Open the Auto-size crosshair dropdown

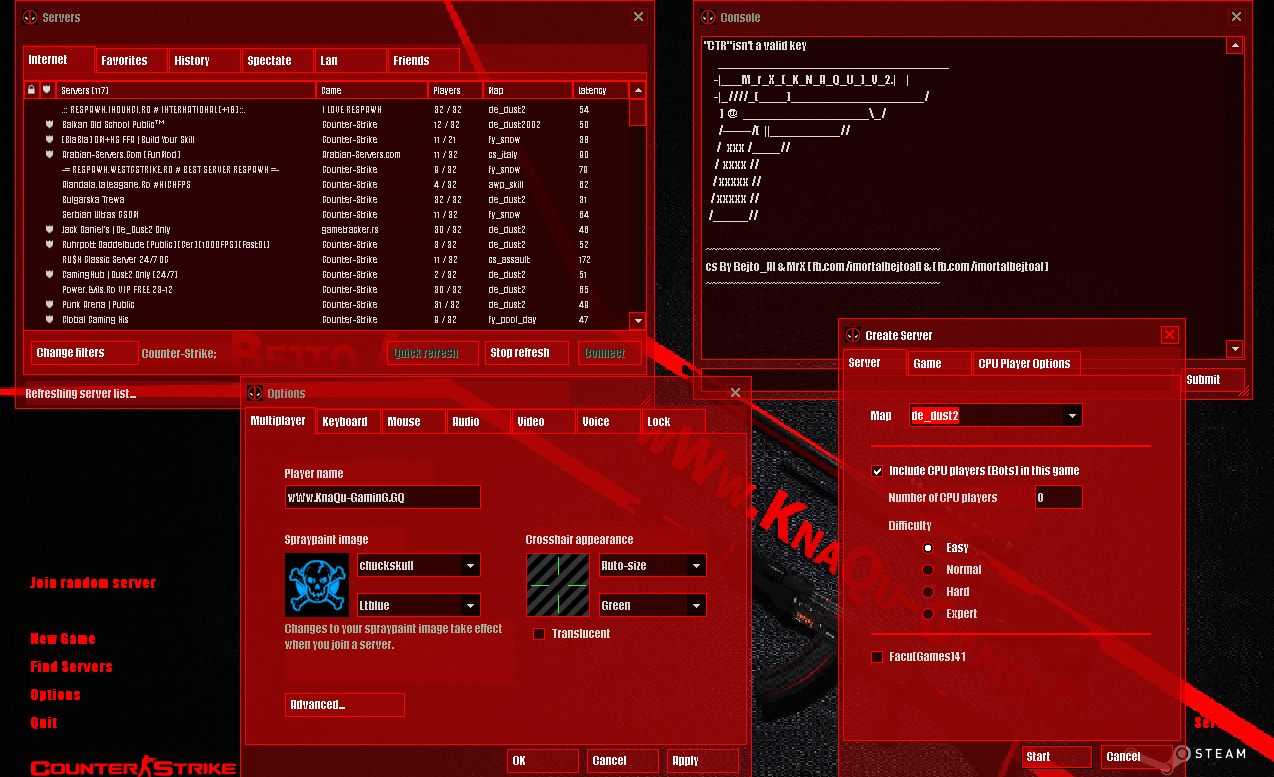[653, 566]
